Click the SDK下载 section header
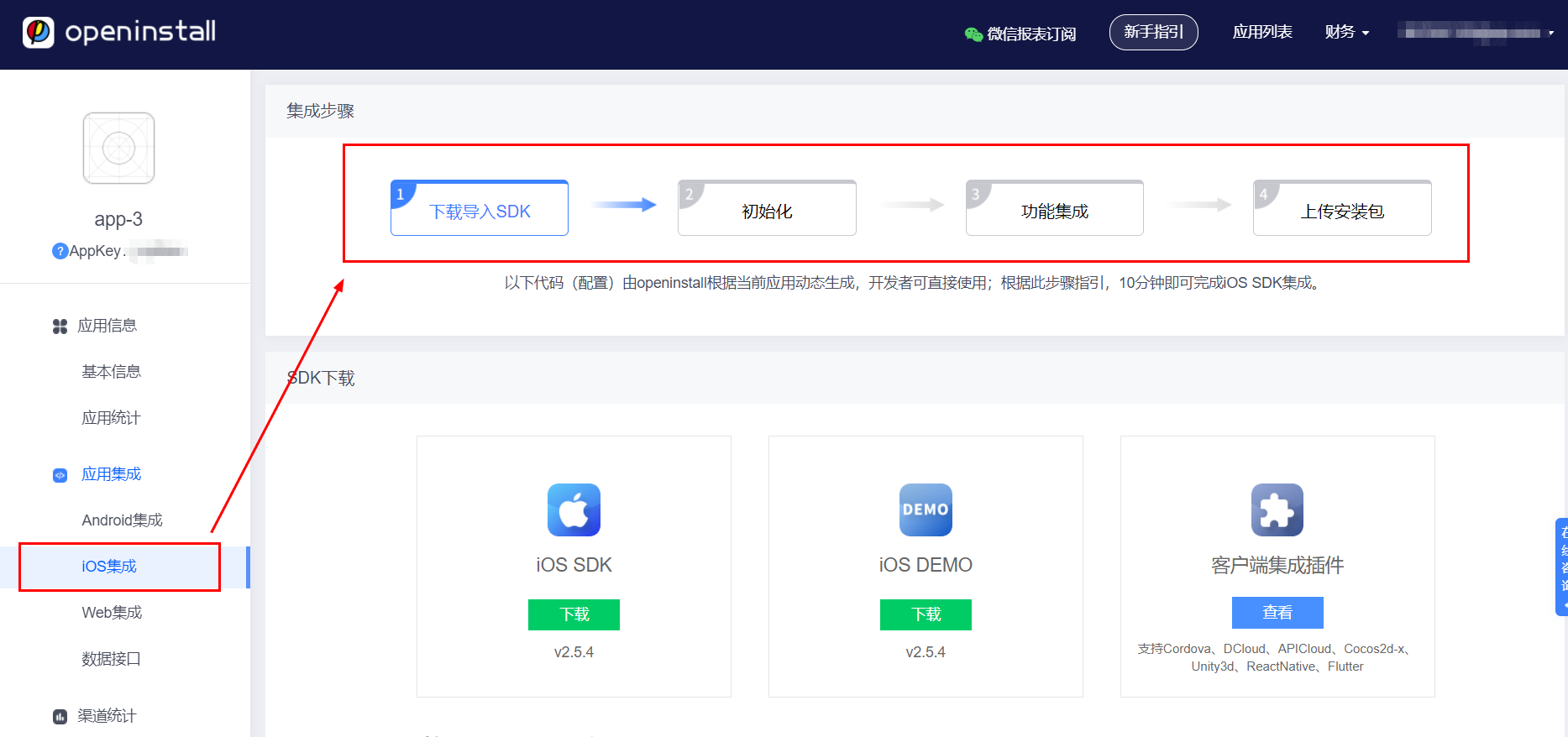 pyautogui.click(x=321, y=378)
